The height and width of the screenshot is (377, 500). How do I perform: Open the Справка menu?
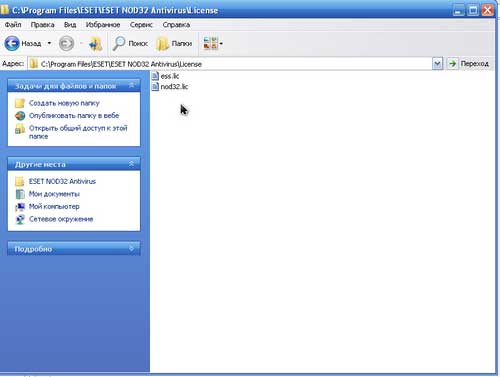coord(176,25)
